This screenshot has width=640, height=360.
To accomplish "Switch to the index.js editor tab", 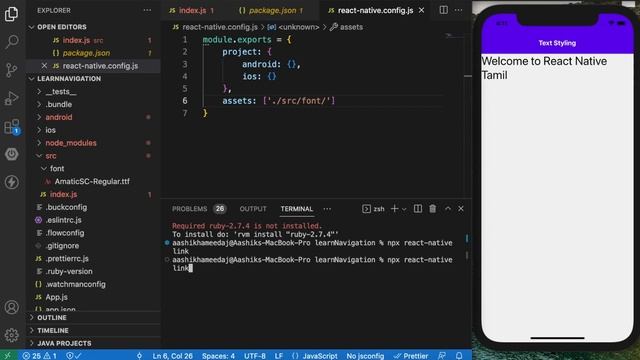I will pyautogui.click(x=191, y=10).
